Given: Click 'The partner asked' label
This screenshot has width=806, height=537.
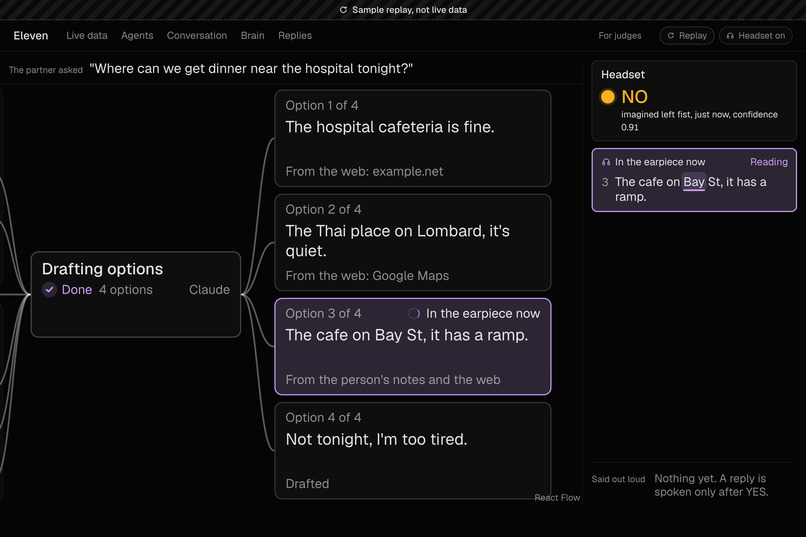Looking at the screenshot, I should [x=46, y=70].
